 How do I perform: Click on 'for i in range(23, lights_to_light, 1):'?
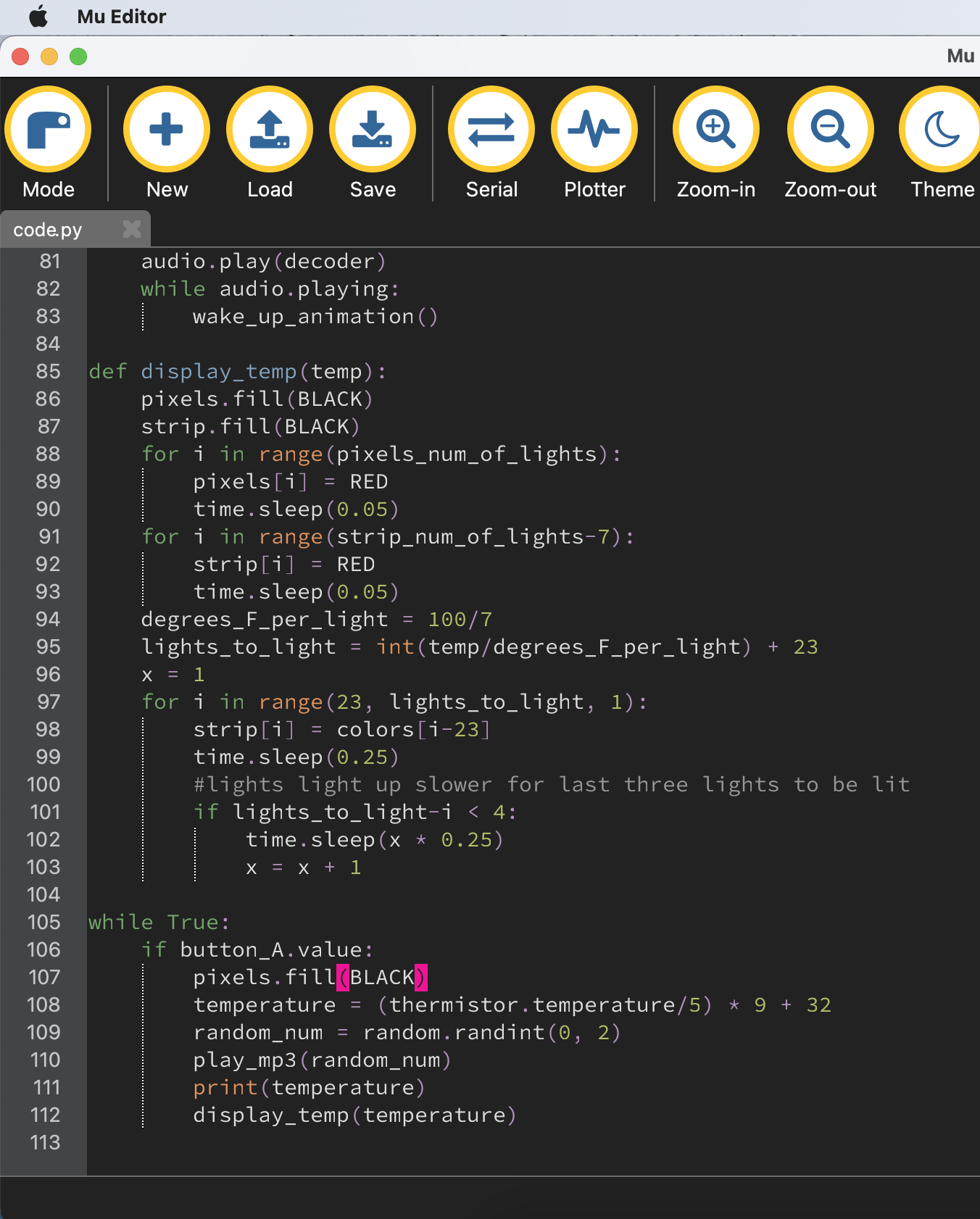(394, 702)
